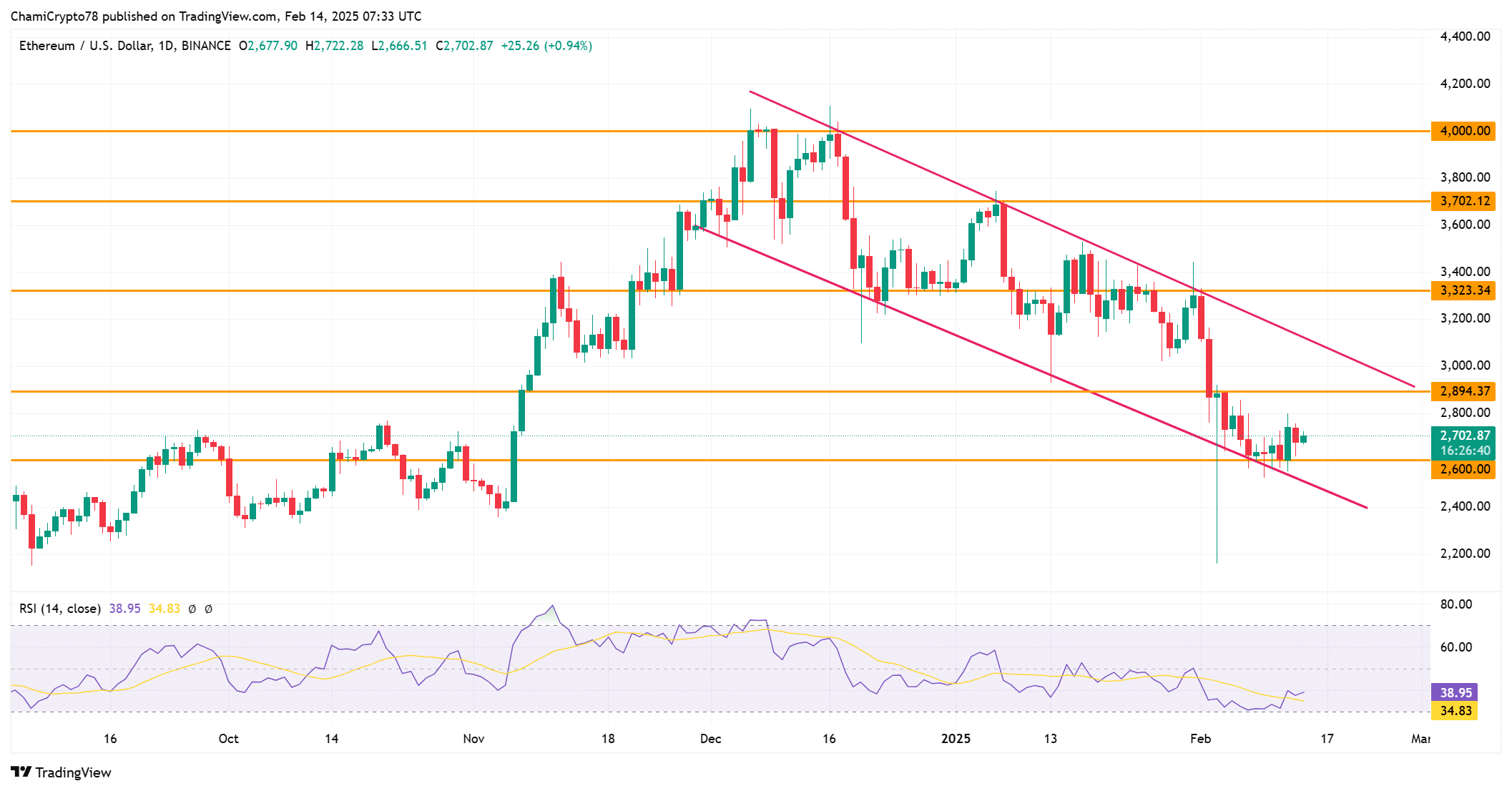Click the Mar label on the time axis
The image size is (1512, 791).
click(1420, 739)
